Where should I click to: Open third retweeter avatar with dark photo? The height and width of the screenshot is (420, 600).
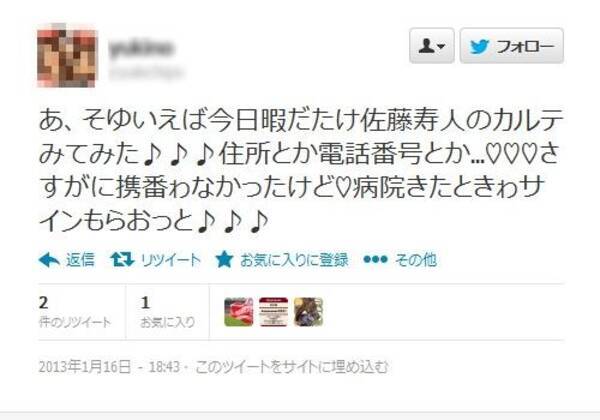click(308, 312)
